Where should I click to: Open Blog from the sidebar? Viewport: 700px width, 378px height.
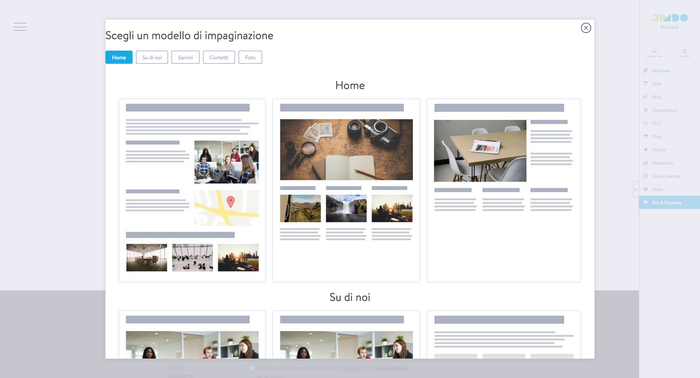669,97
